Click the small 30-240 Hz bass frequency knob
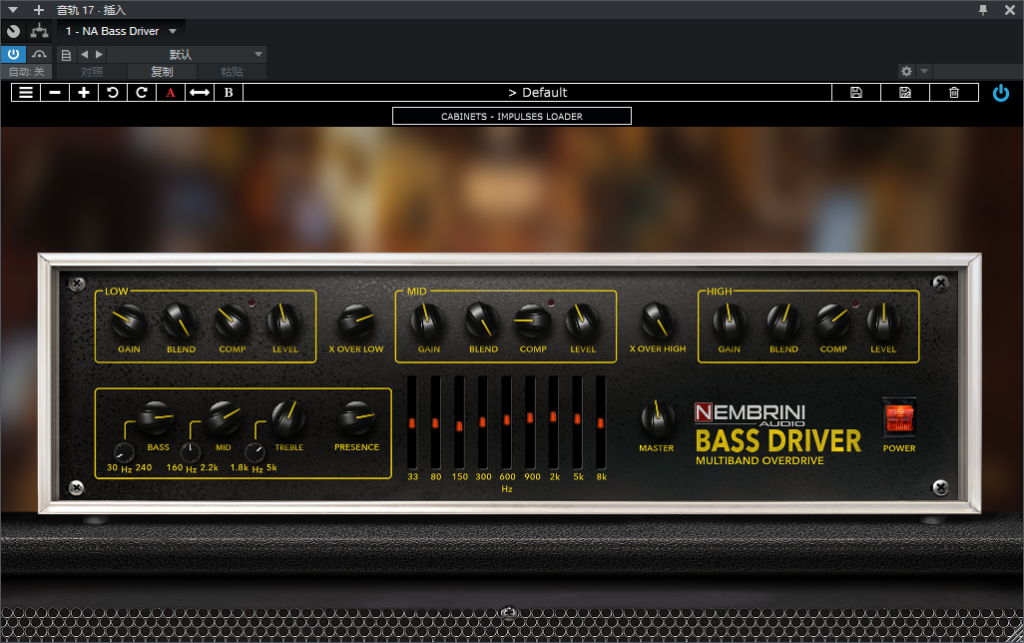Viewport: 1024px width, 643px height. click(x=124, y=452)
